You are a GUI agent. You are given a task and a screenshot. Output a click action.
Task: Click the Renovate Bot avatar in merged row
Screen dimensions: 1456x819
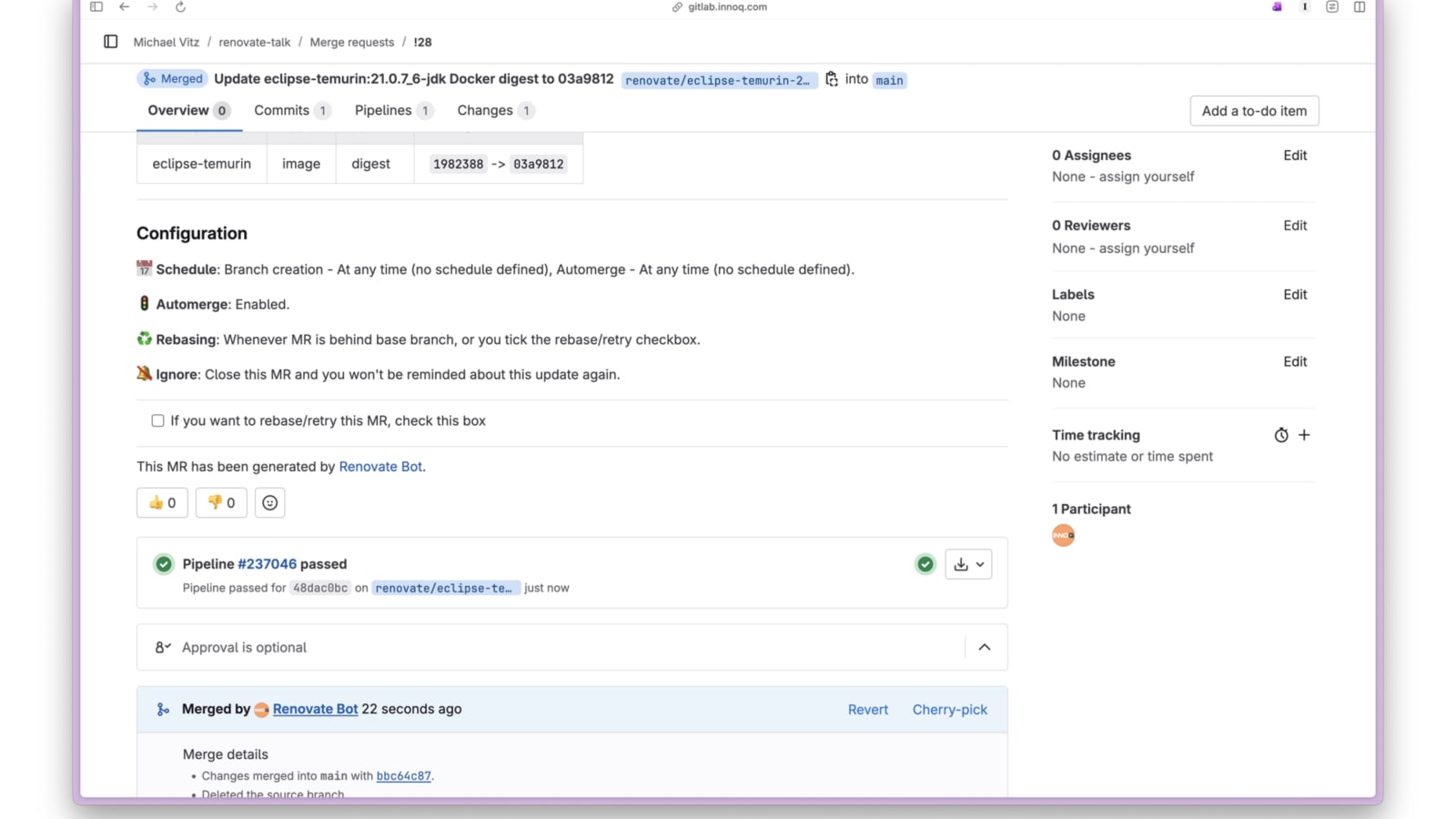coord(262,710)
